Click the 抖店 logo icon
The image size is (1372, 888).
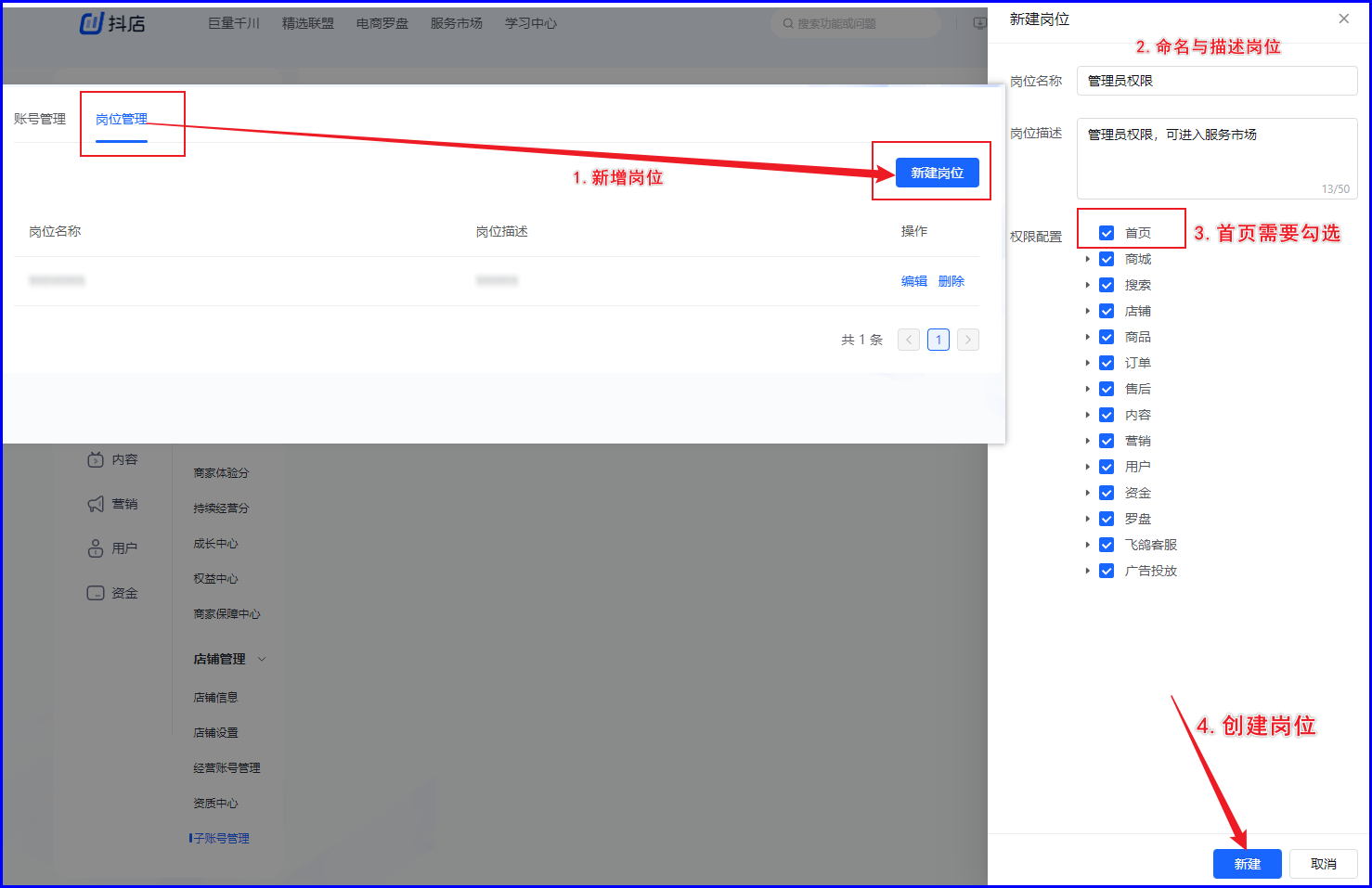(x=91, y=23)
